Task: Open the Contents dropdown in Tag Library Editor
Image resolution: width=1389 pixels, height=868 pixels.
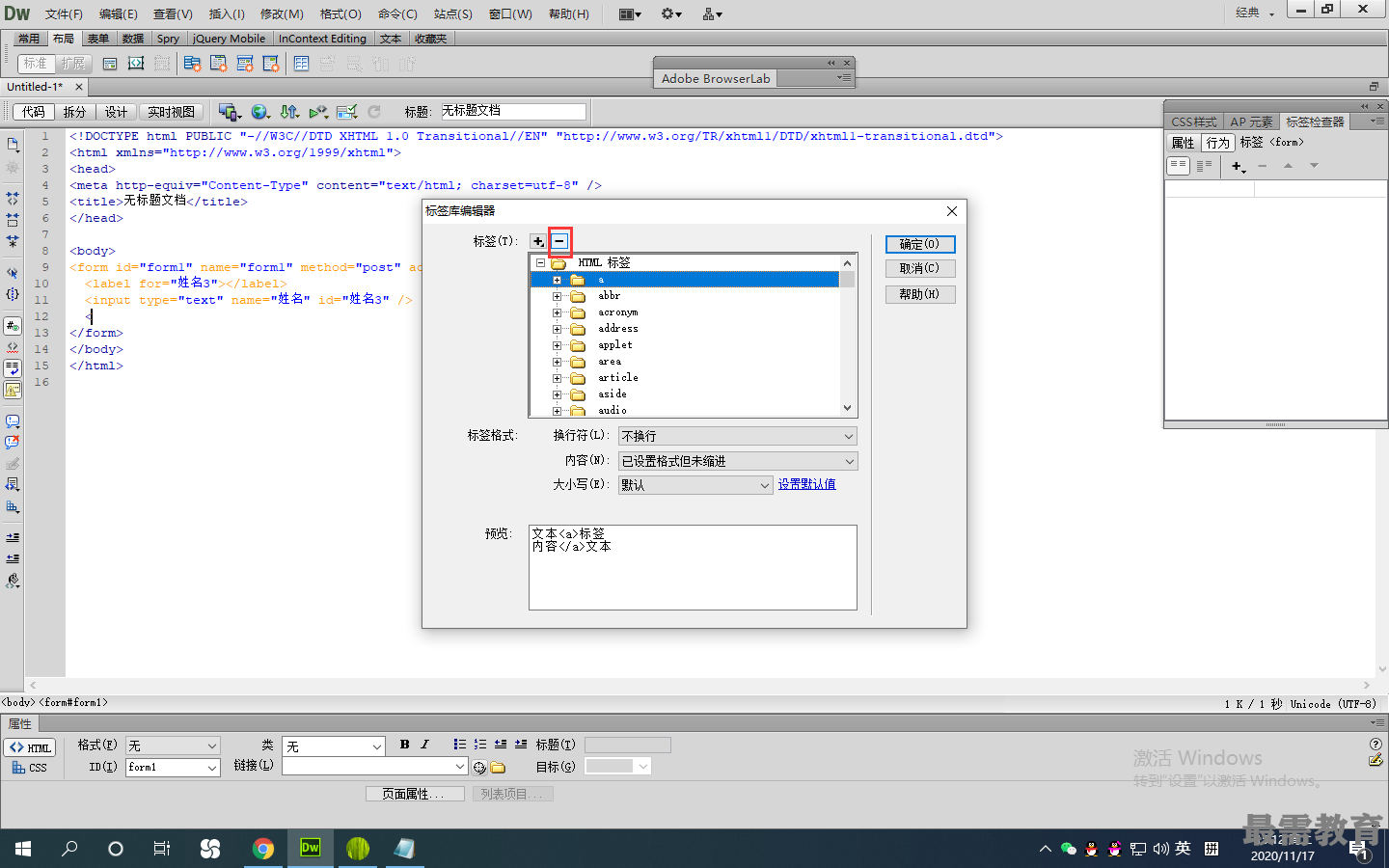Action: tap(738, 461)
